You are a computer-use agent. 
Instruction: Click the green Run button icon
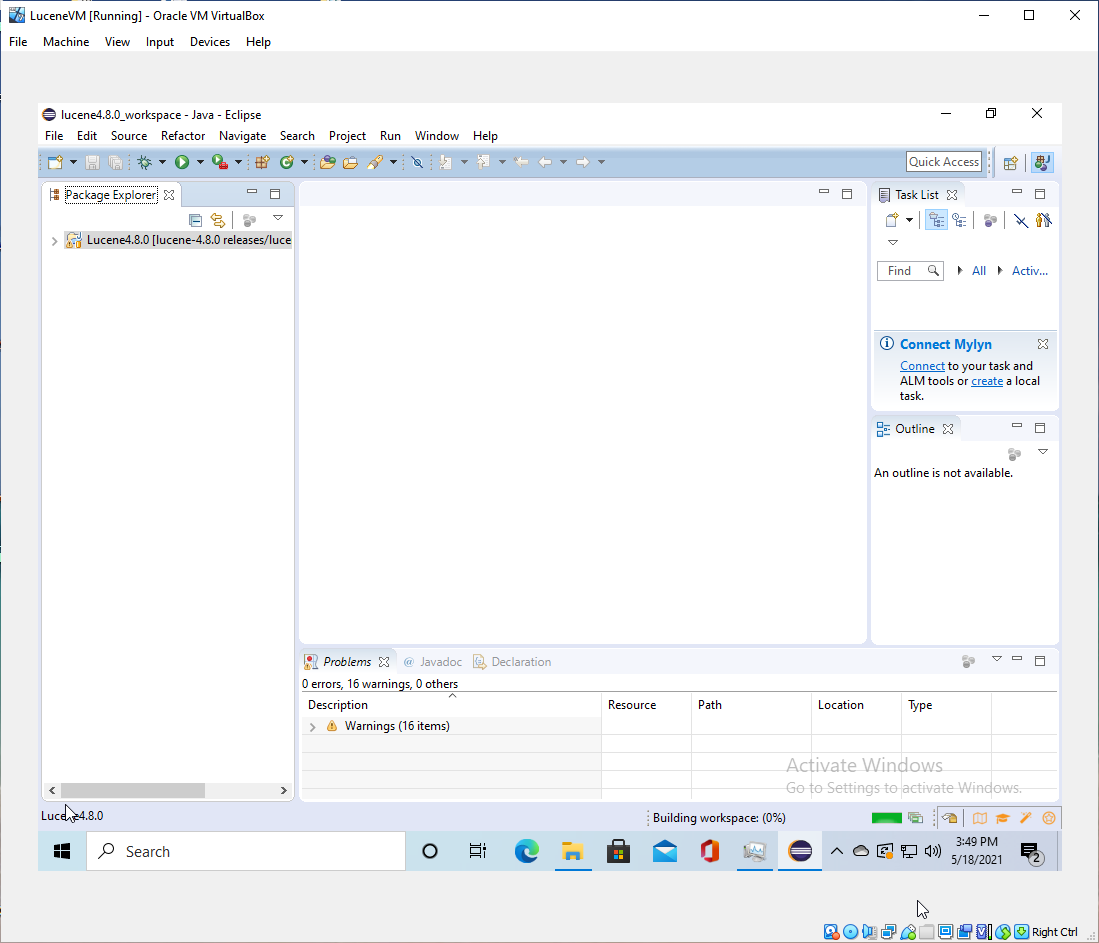[182, 162]
